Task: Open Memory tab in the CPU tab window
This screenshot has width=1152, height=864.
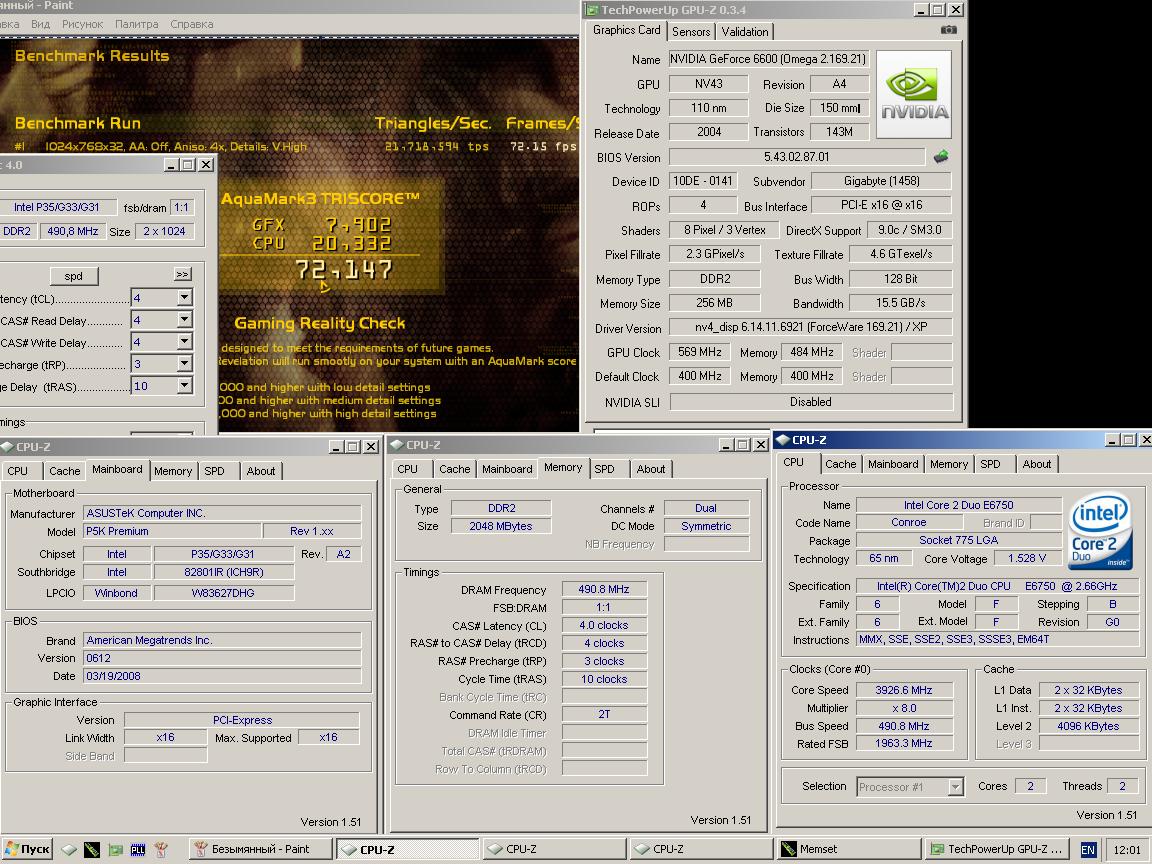Action: 949,464
